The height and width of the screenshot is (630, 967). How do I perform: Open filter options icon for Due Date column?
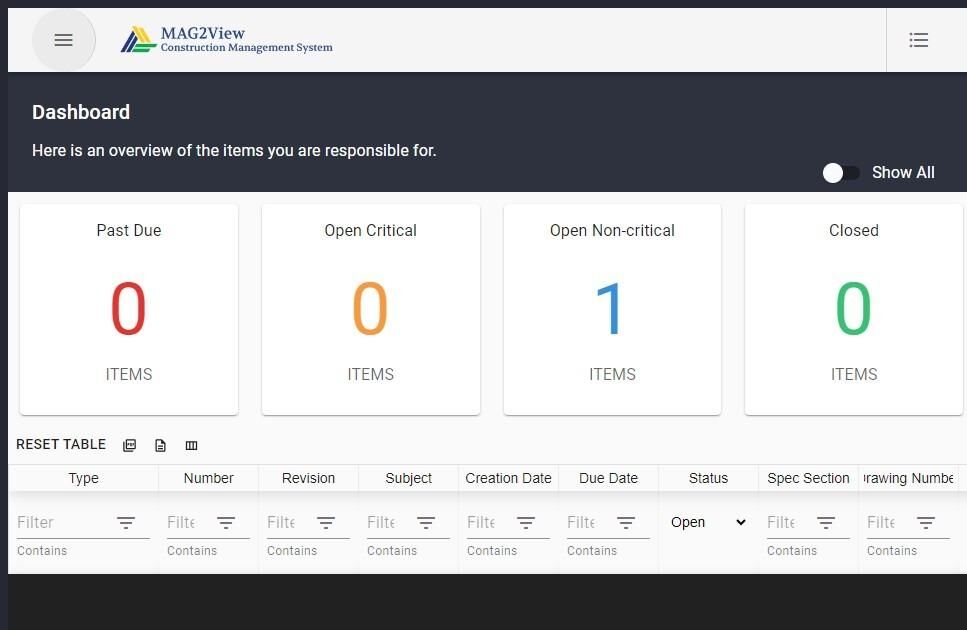[x=625, y=523]
